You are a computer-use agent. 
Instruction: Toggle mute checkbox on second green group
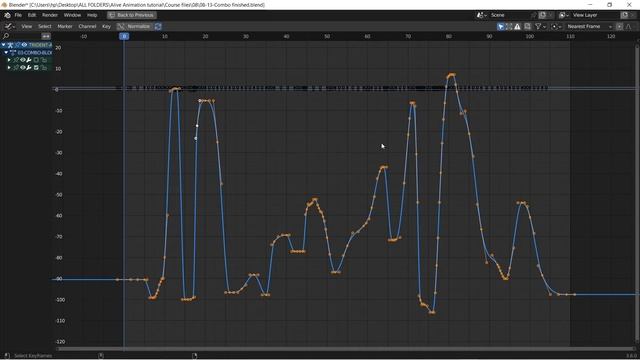(36, 67)
